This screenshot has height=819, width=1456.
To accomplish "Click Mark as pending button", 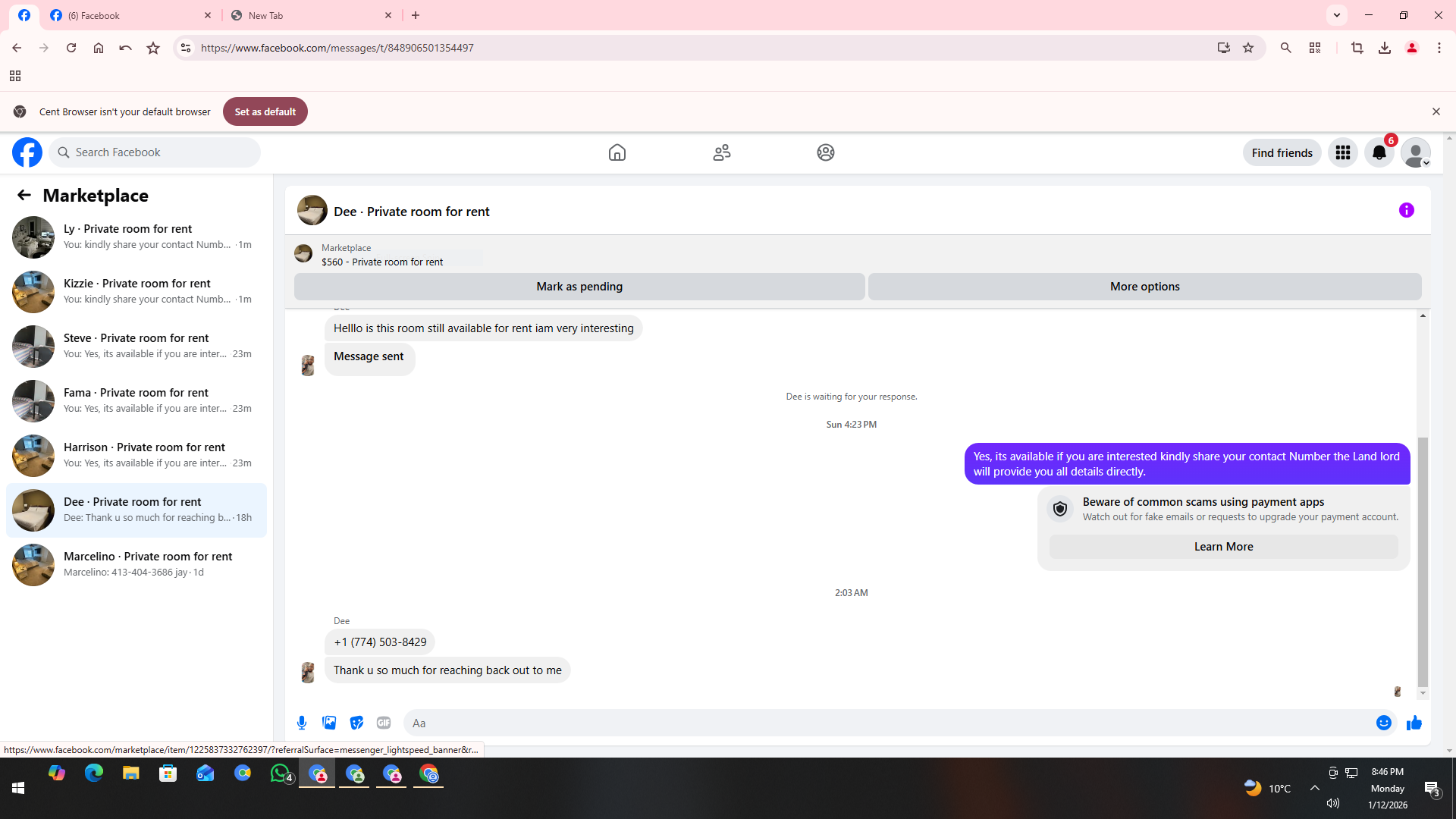I will click(579, 287).
